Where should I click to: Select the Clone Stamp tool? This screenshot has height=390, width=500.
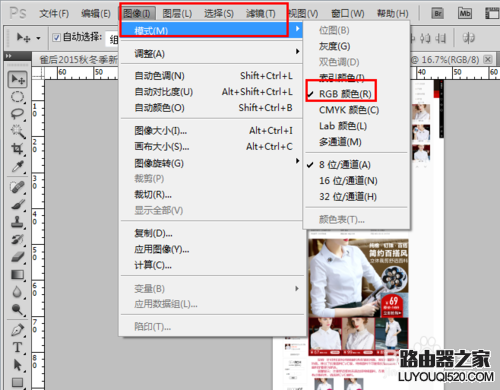(17, 222)
